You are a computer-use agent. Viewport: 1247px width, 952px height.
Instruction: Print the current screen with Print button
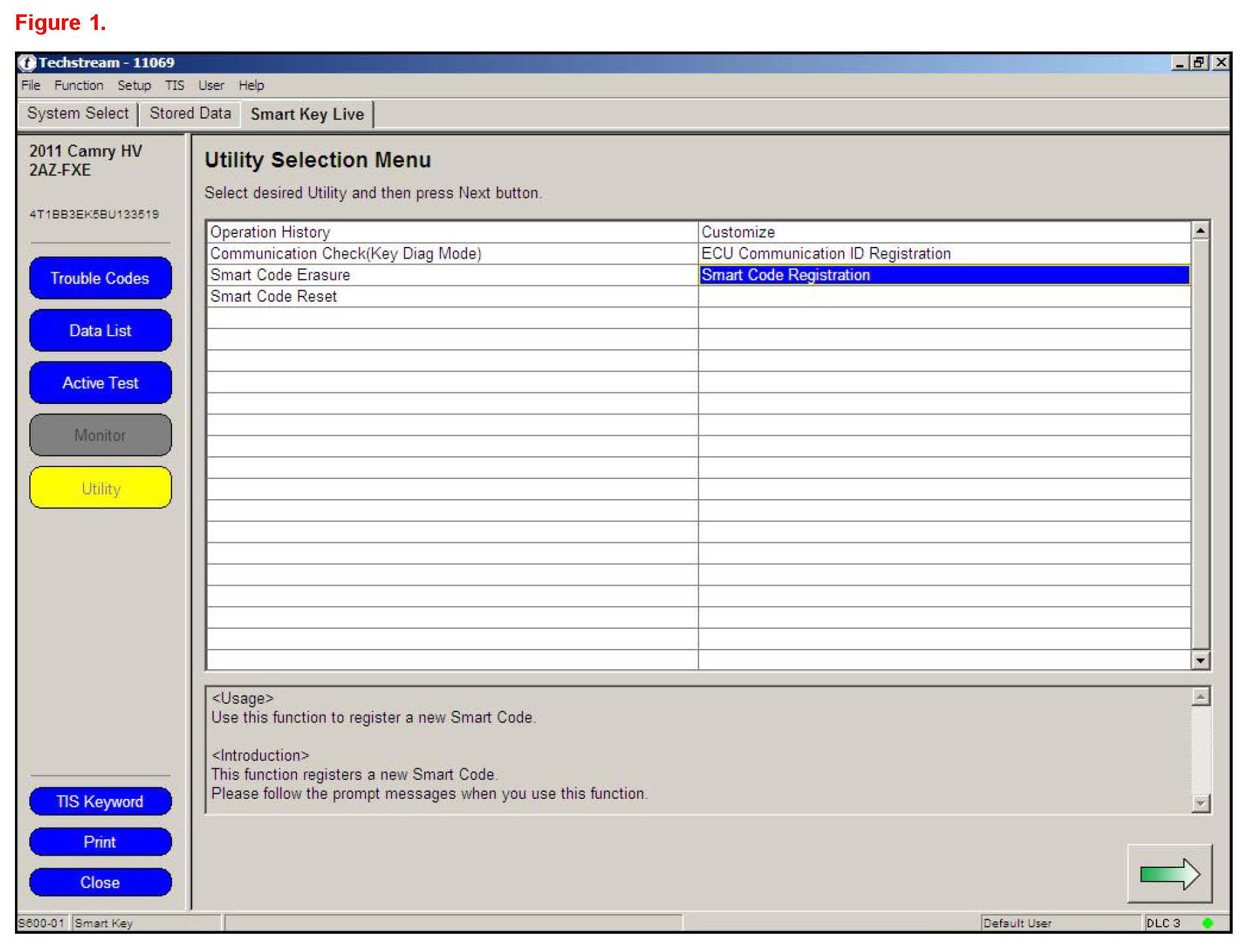100,842
